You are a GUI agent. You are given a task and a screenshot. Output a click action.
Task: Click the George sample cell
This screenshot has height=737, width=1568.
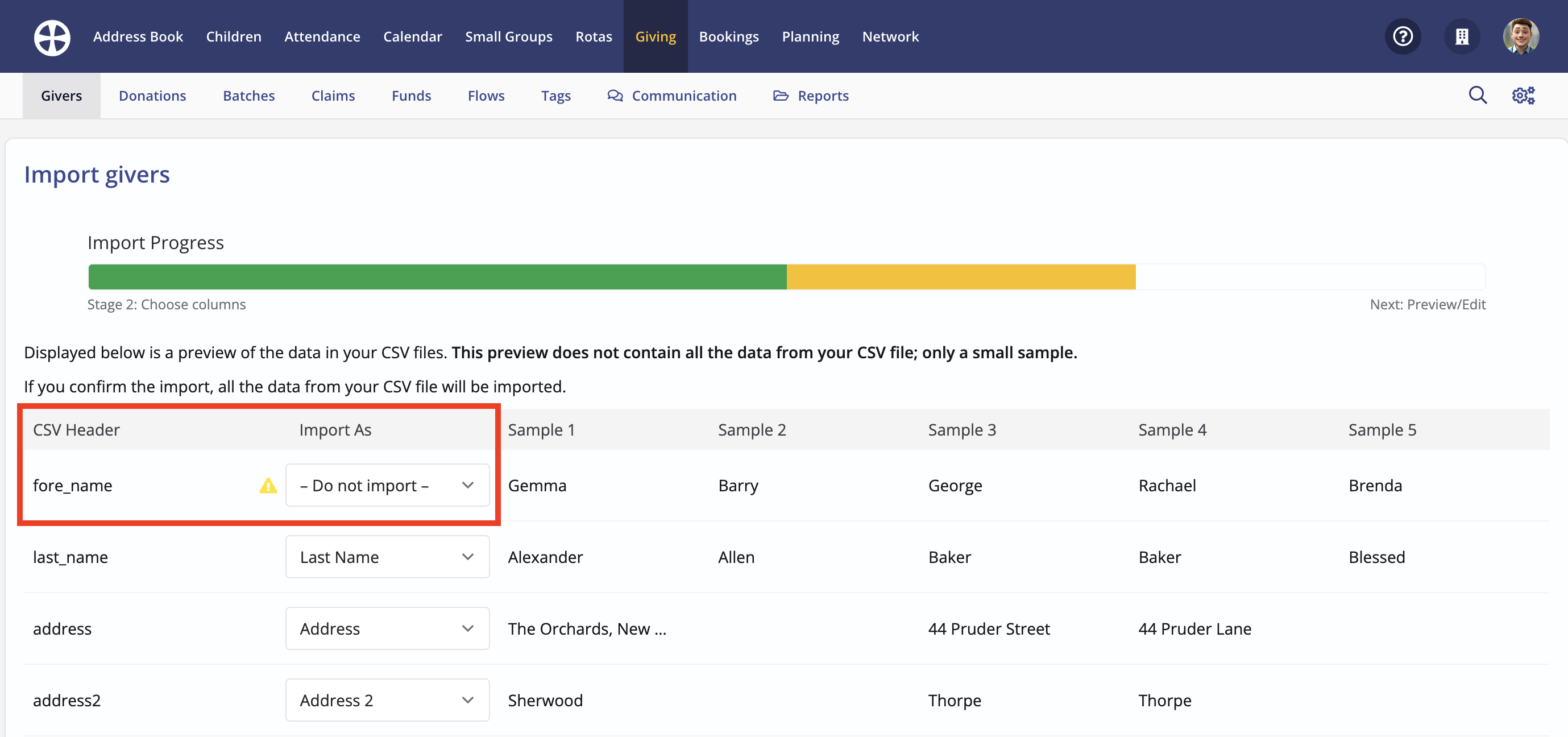point(955,486)
